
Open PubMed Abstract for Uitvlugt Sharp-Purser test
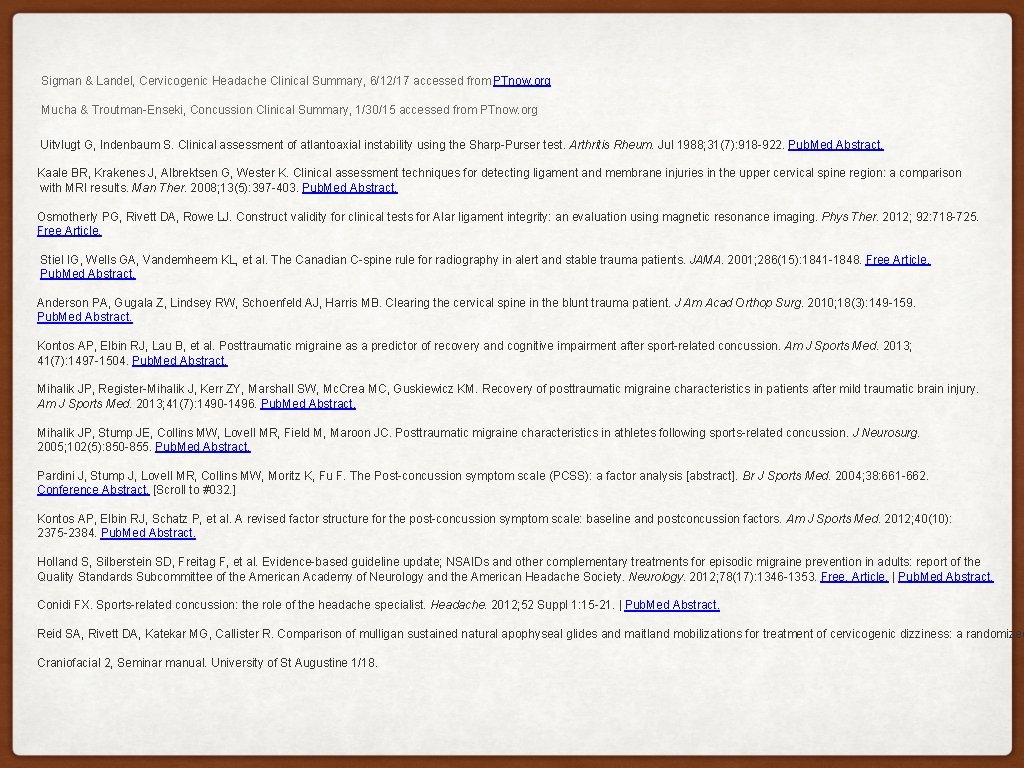click(x=835, y=145)
